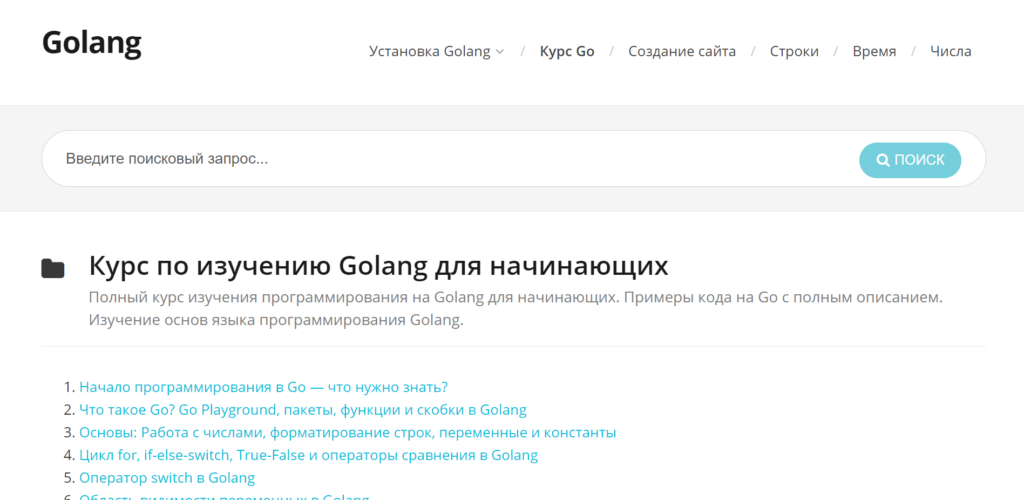Open the Установка Golang menu item

tap(430, 51)
